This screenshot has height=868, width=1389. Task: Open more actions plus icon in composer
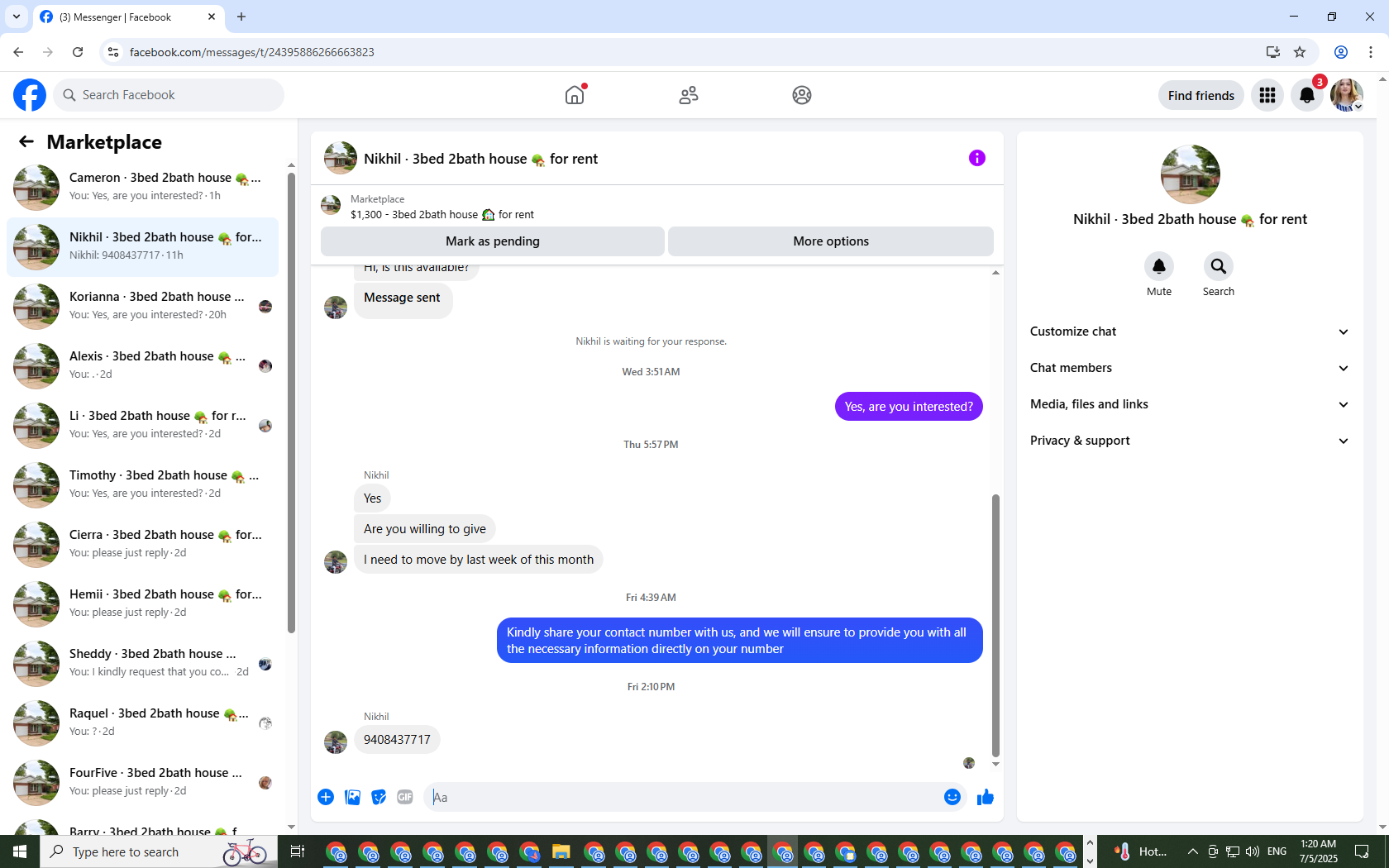[326, 797]
